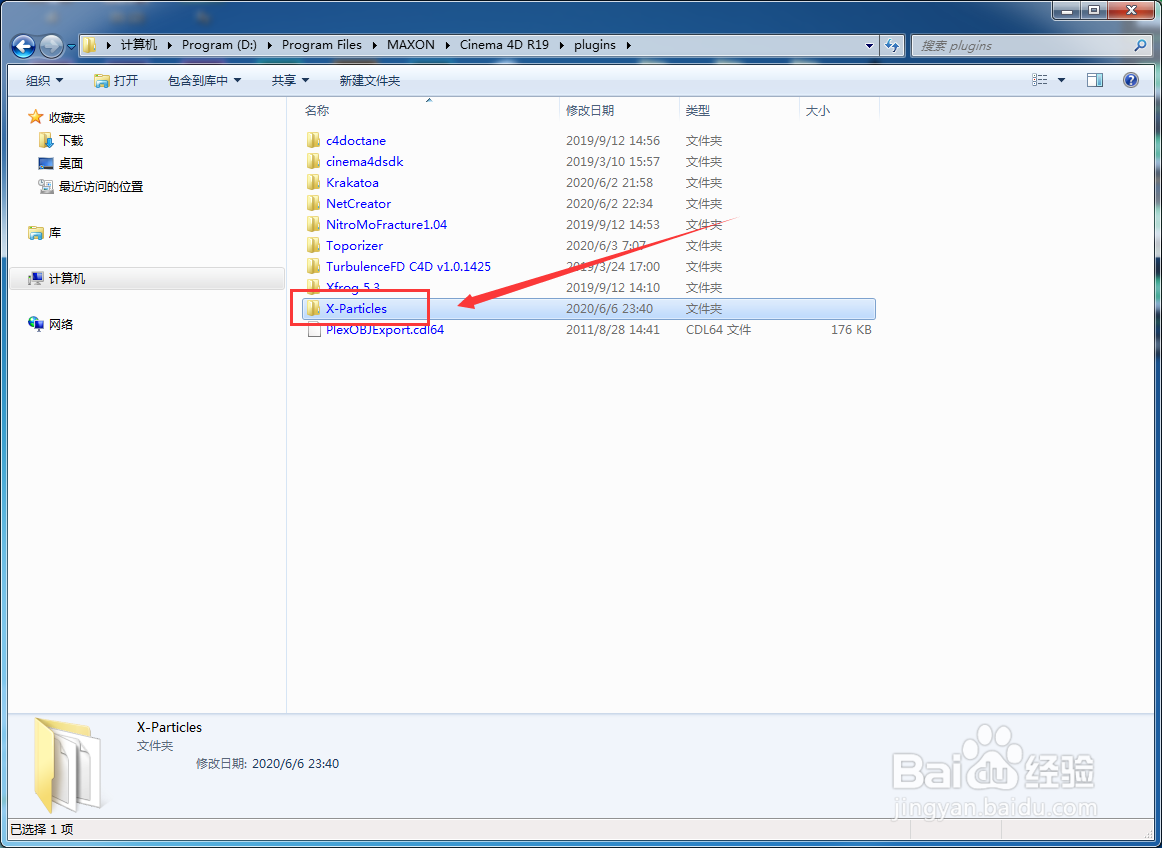Click plugins in the address breadcrumb

[595, 44]
